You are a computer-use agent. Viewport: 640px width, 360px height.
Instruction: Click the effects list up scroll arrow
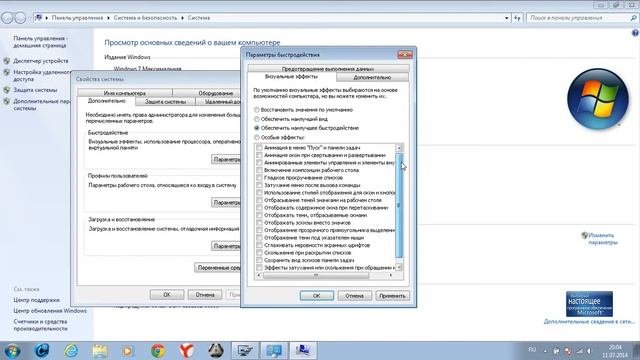(x=399, y=148)
